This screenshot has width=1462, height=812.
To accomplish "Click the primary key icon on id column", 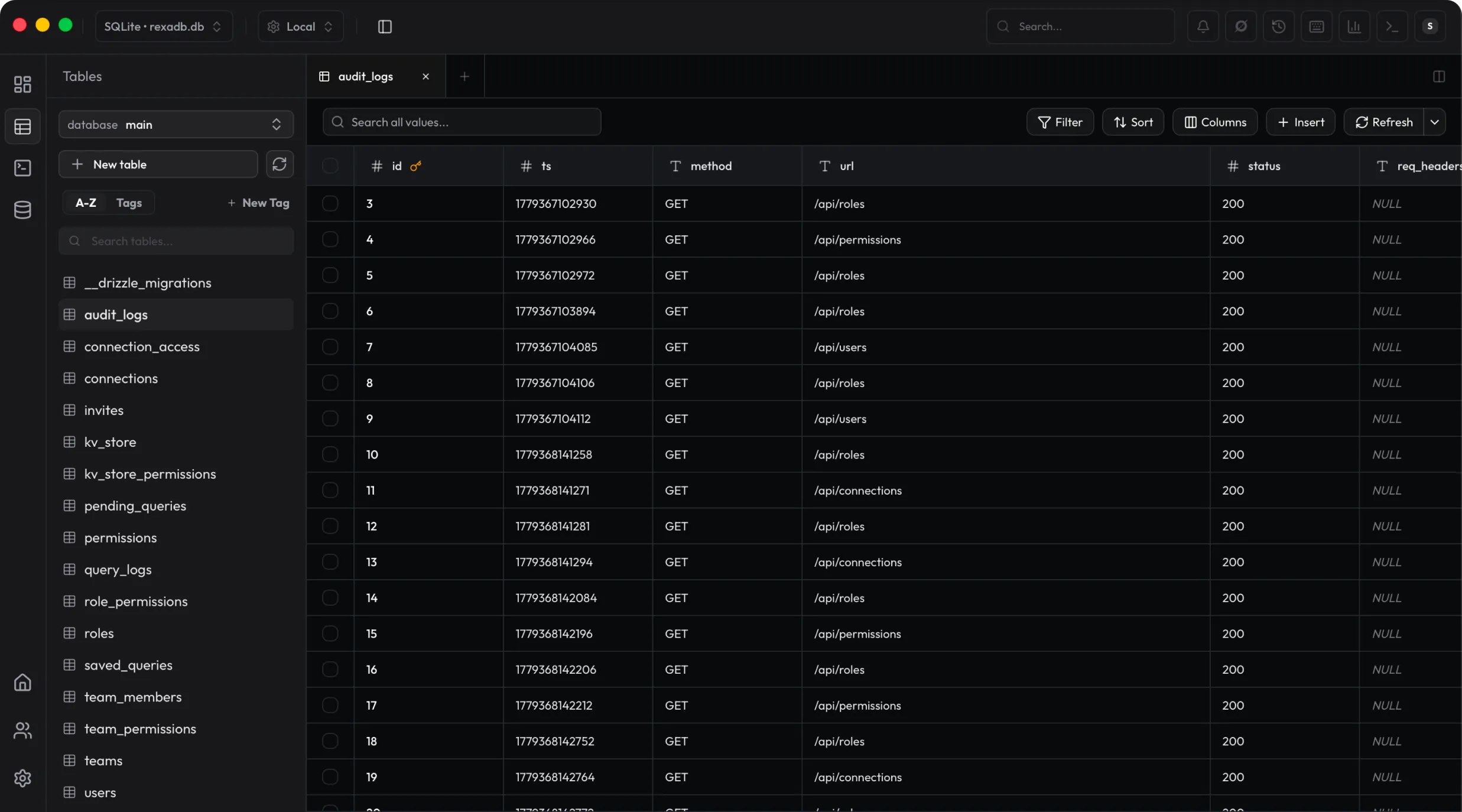I will tap(415, 166).
